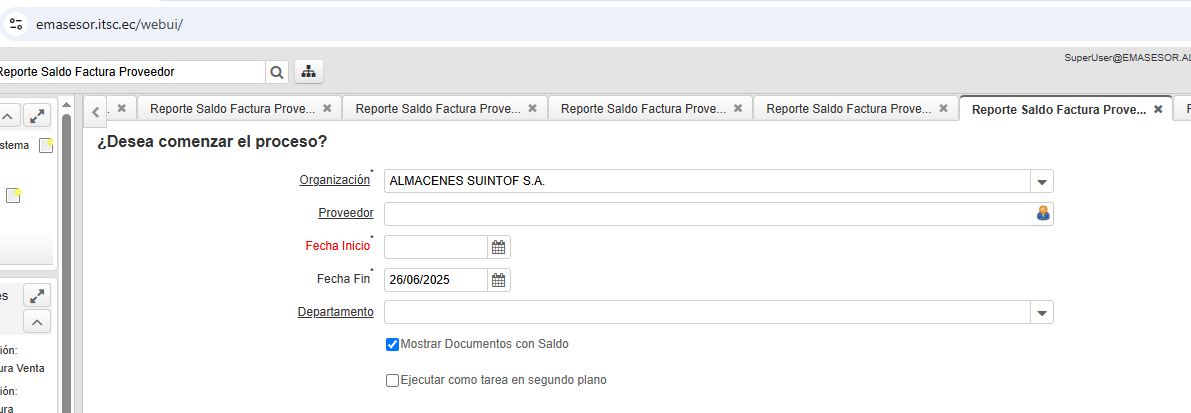Open the menu tree hierarchy icon
The height and width of the screenshot is (413, 1191).
click(308, 72)
